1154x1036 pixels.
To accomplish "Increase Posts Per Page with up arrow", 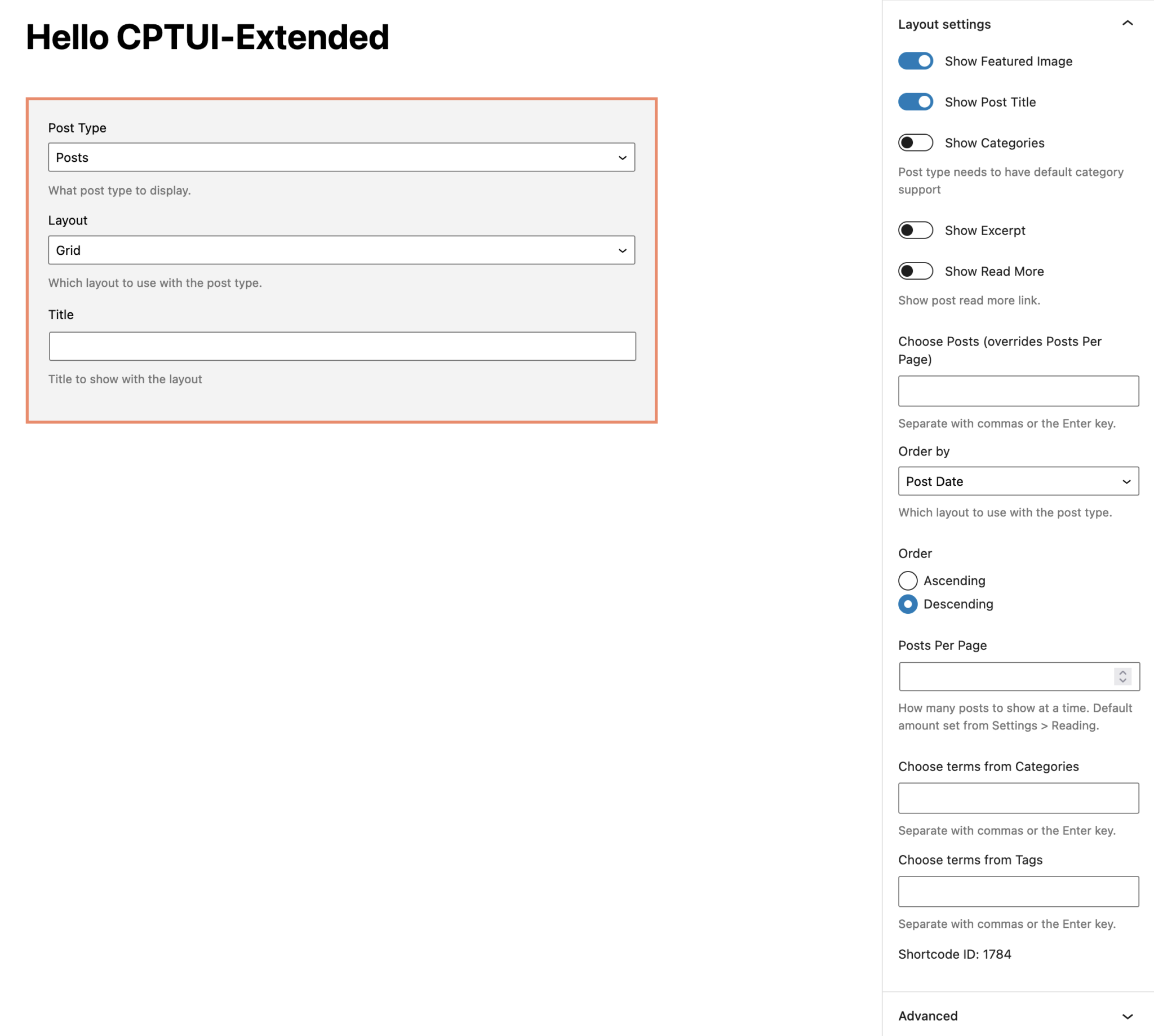I will 1122,672.
